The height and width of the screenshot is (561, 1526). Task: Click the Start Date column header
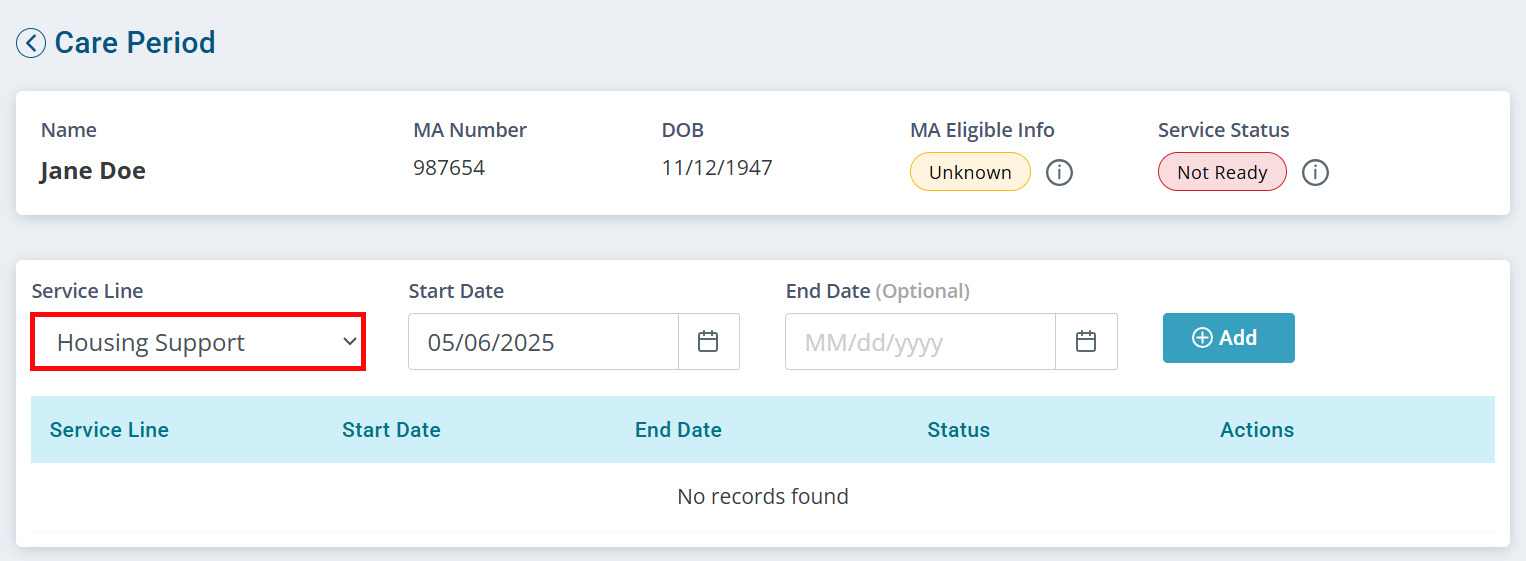pos(391,430)
